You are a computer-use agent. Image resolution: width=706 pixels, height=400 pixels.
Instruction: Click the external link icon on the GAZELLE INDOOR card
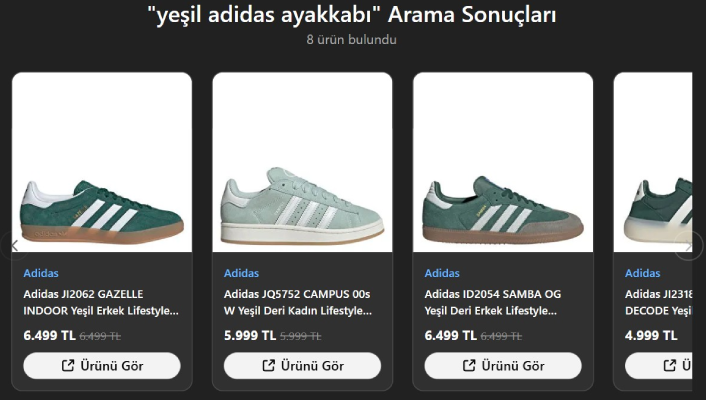click(x=68, y=366)
